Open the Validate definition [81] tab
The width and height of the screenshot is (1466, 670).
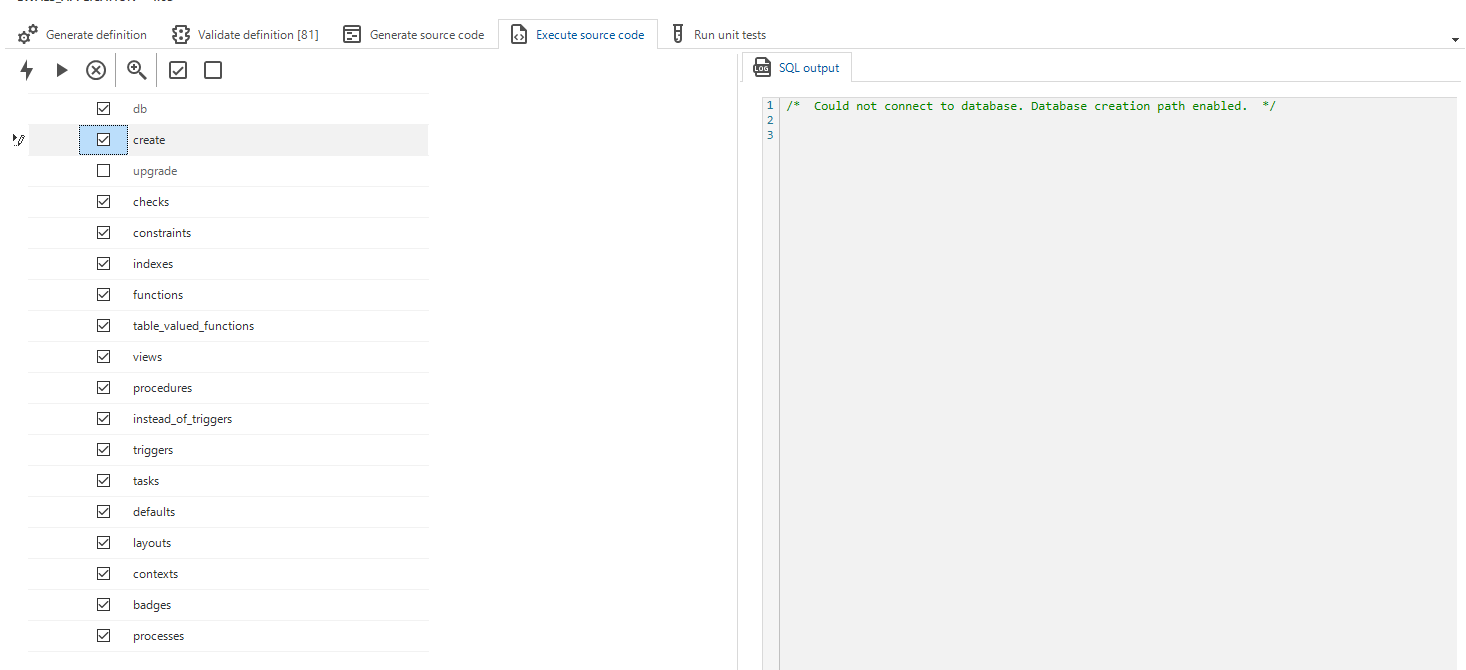click(245, 34)
